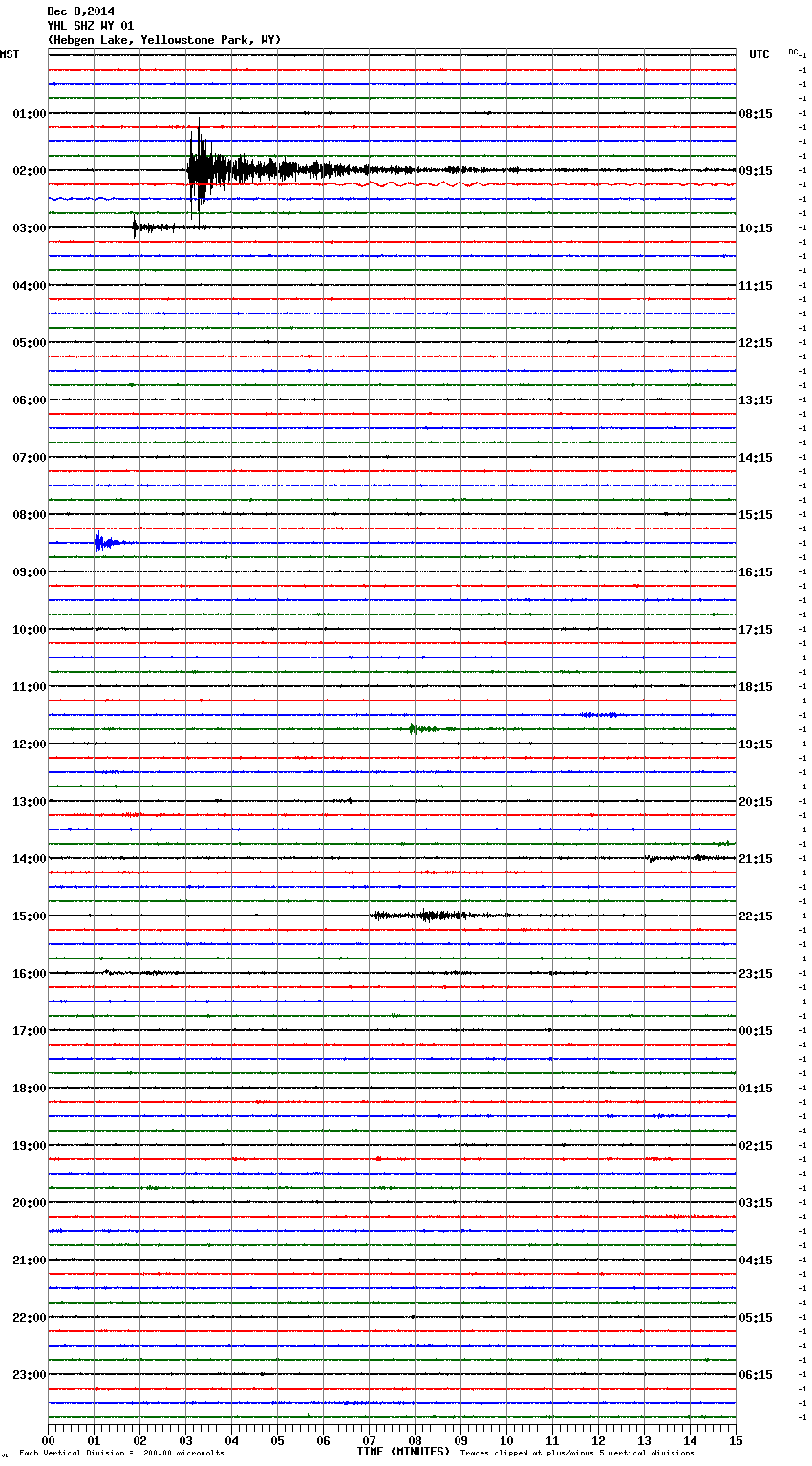Select the 23:00 MST hour label
Screen dimensions: 812x1466
(x=29, y=1375)
